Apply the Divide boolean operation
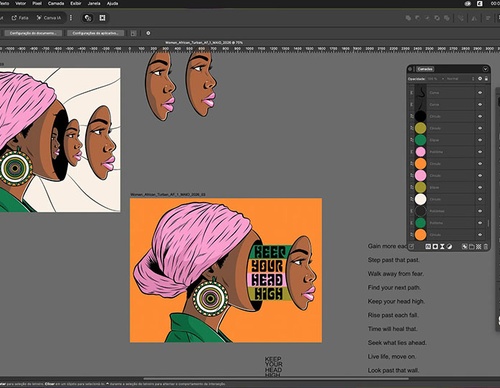This screenshot has height=388, width=500. tap(447, 18)
